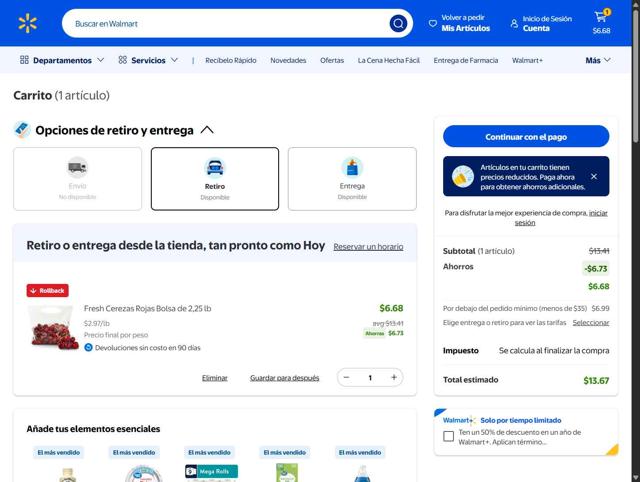640x482 pixels.
Task: Check the Walmart+ discount offer checkbox
Action: coord(448,436)
